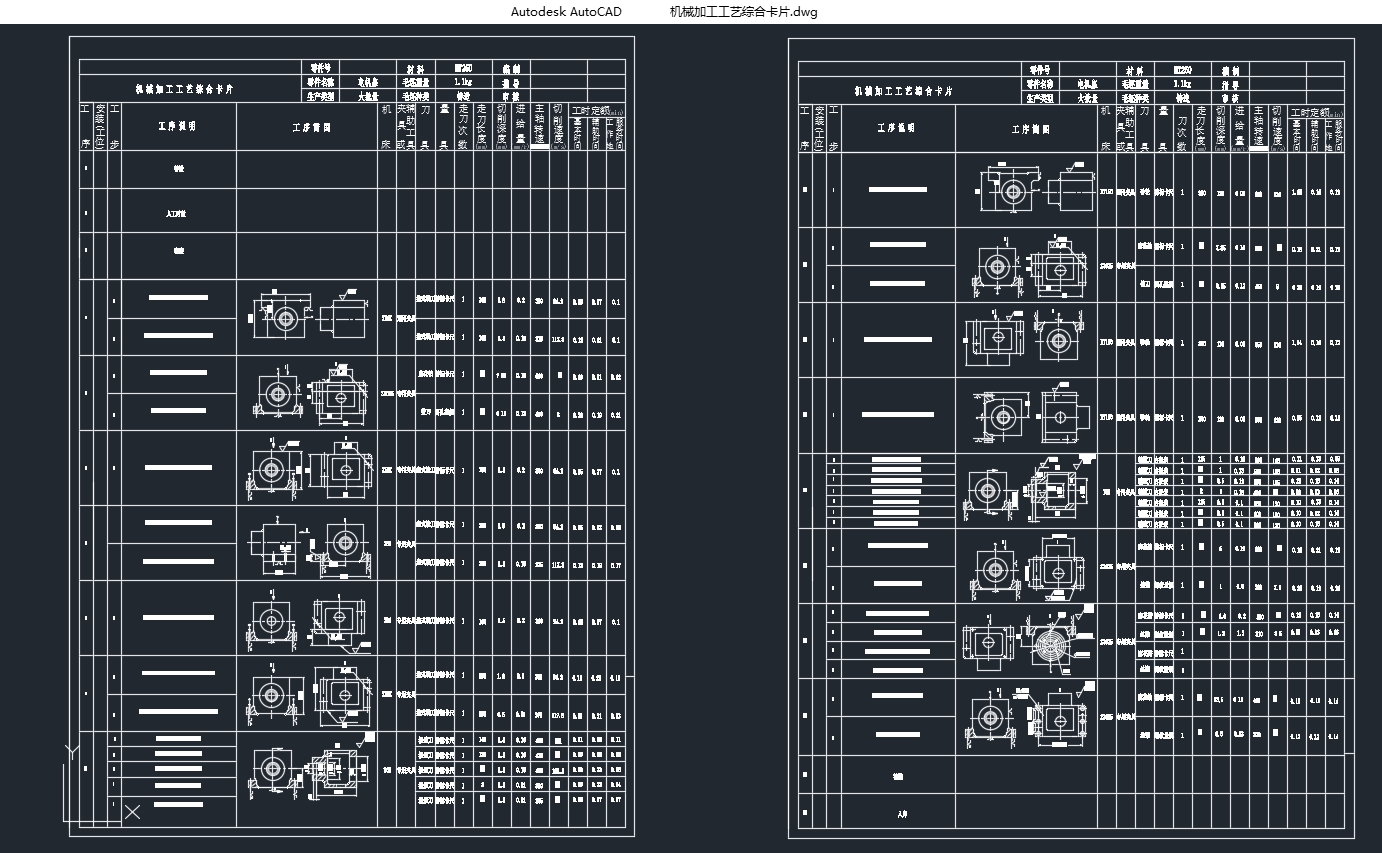Click the 工序简图 column header on right sheet
This screenshot has height=853, width=1382.
1027,128
